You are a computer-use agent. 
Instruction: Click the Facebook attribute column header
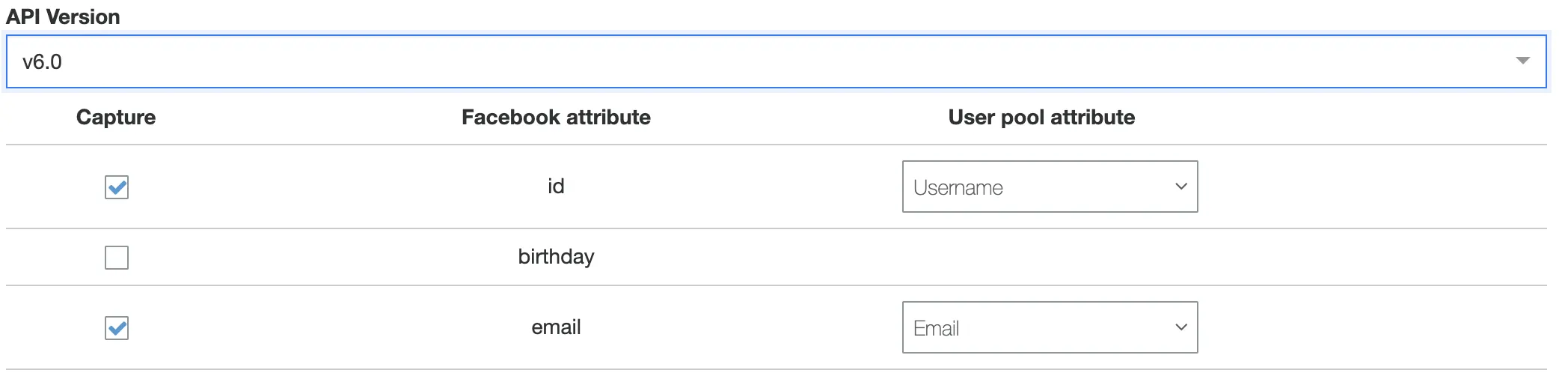556,118
